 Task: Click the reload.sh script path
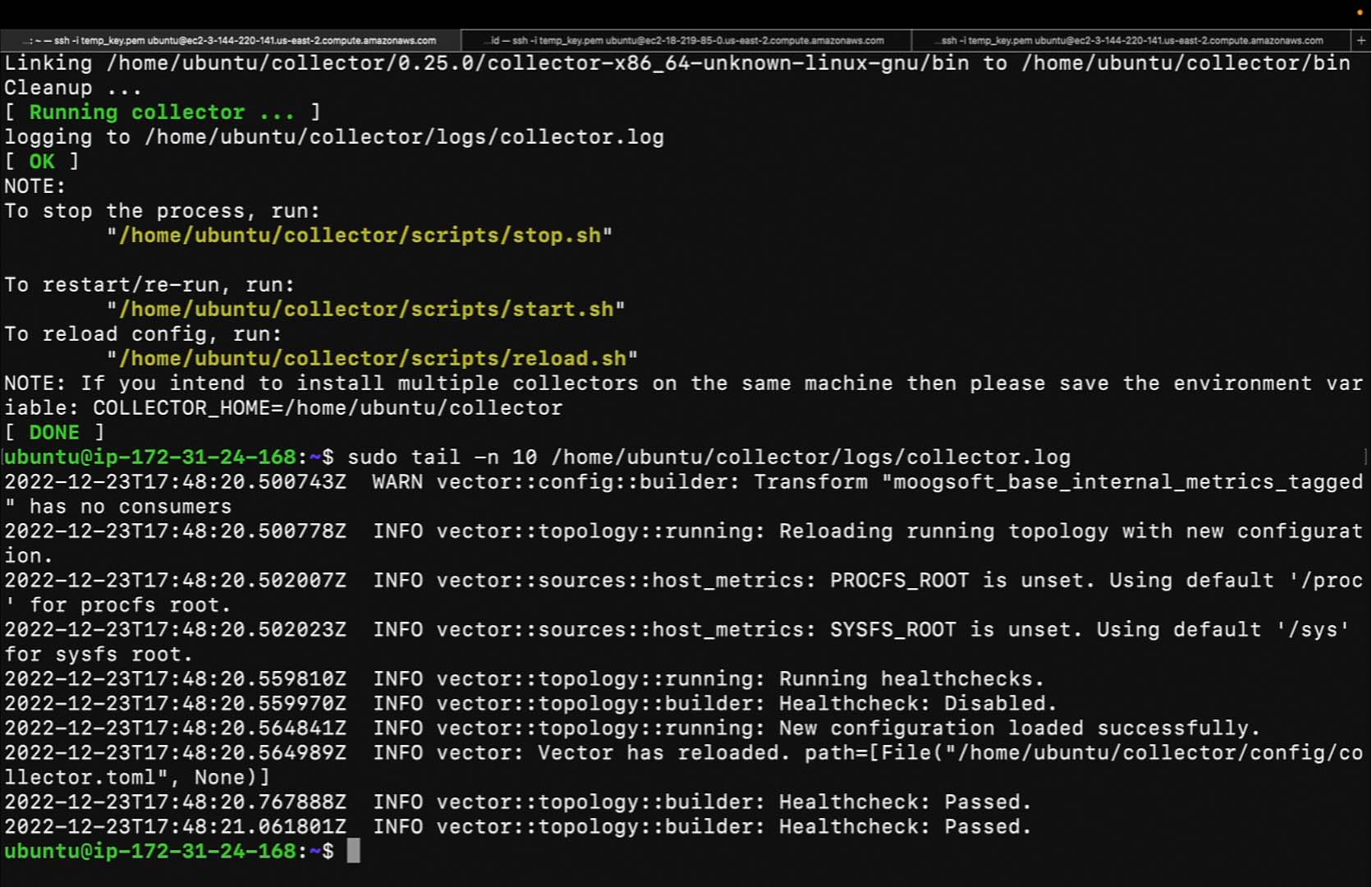tap(373, 359)
